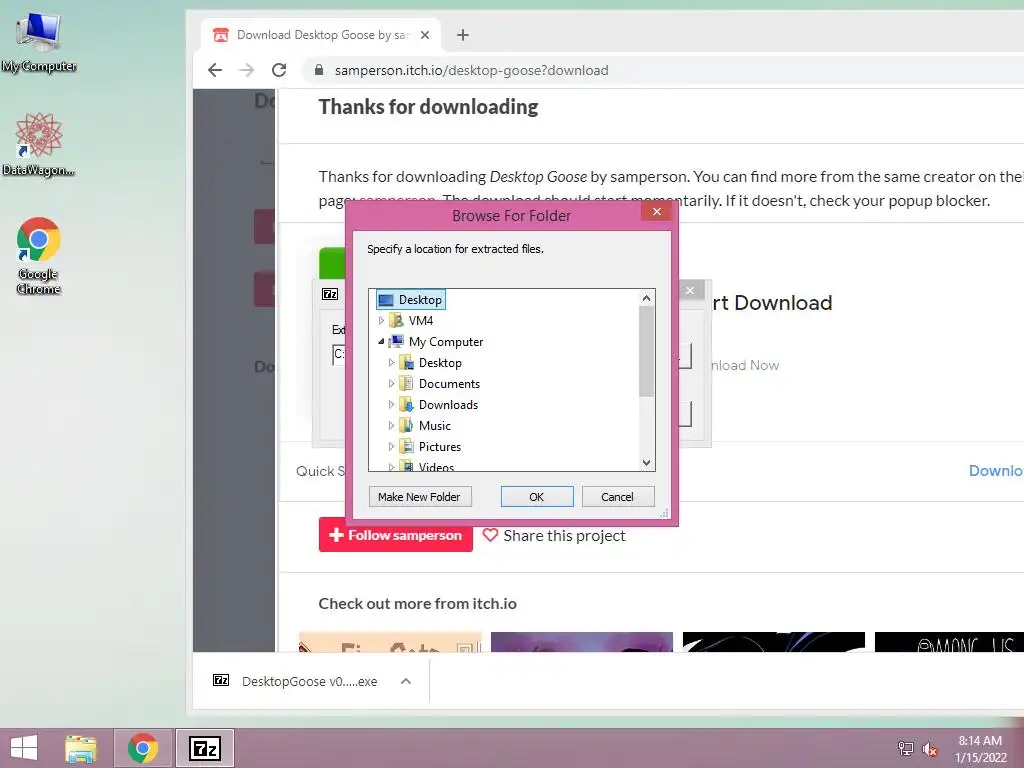Click the lock icon in address bar
Image resolution: width=1024 pixels, height=768 pixels.
coord(319,70)
